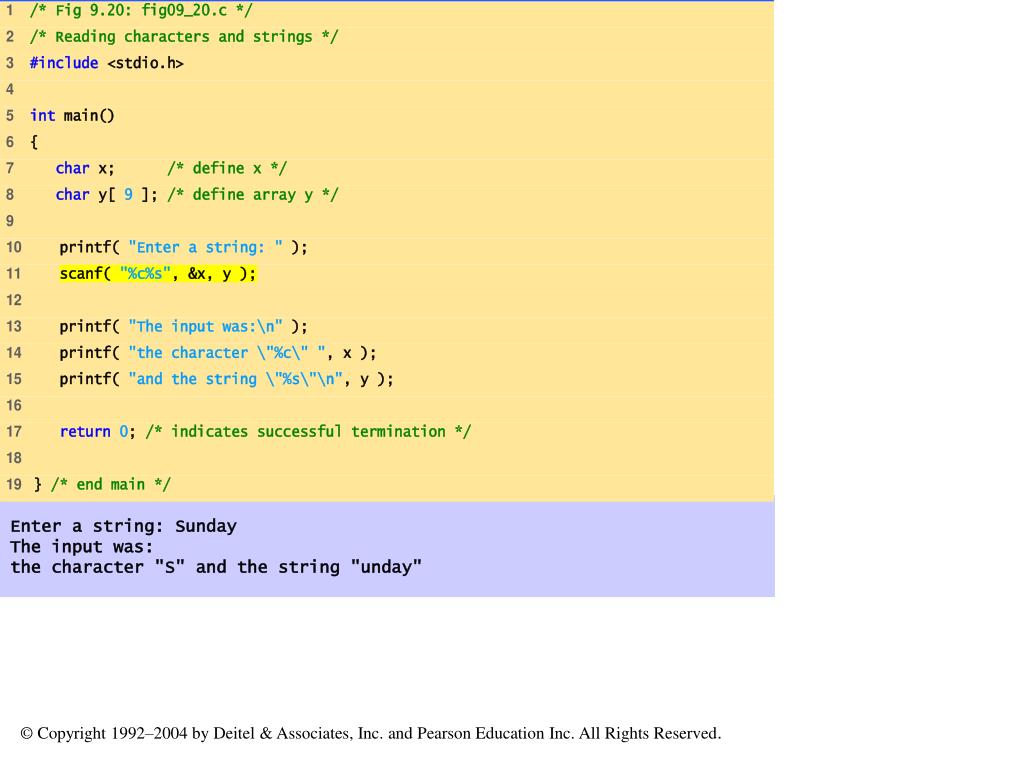Click the "return 0;" statement

[97, 432]
